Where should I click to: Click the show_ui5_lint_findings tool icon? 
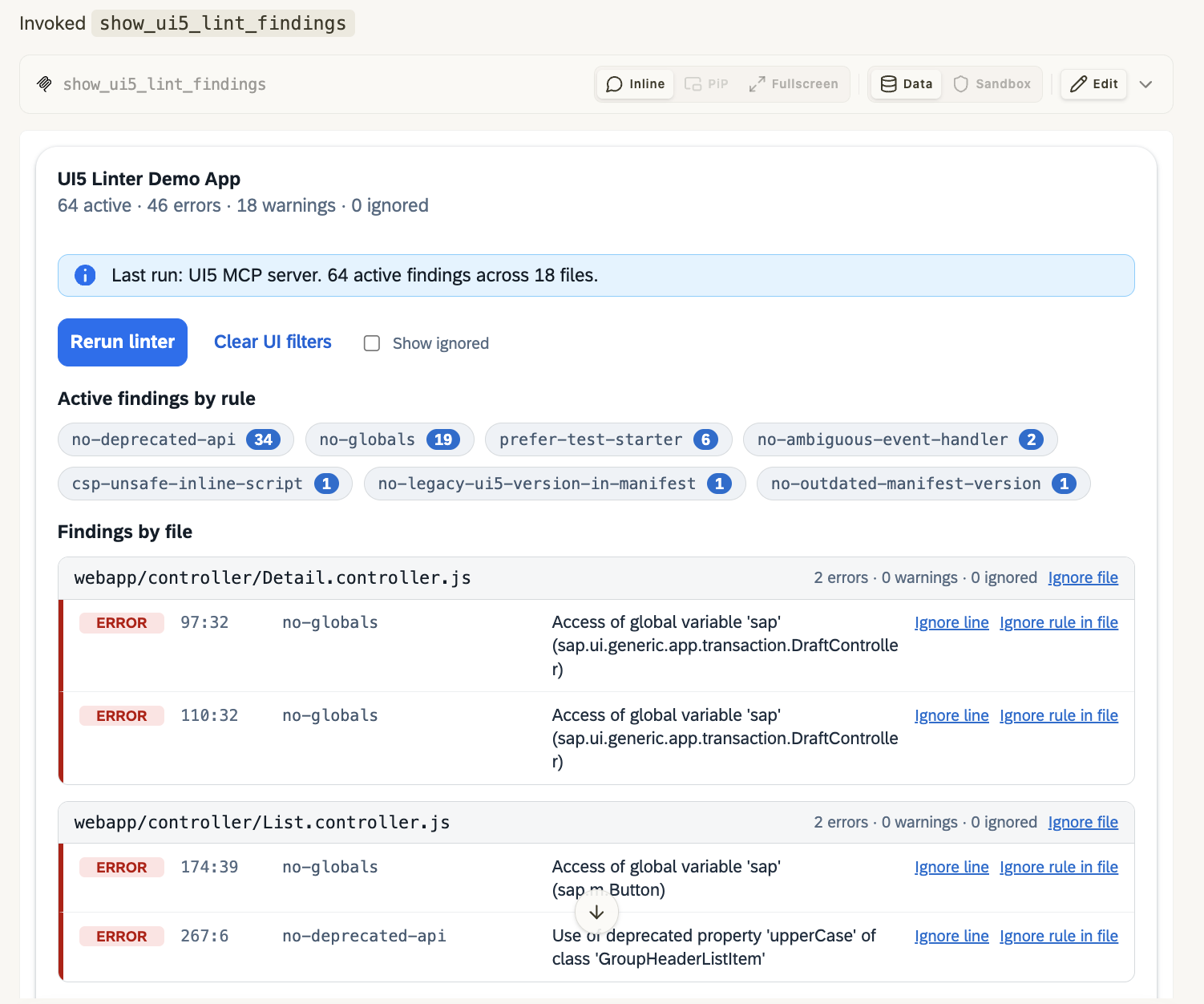(45, 84)
